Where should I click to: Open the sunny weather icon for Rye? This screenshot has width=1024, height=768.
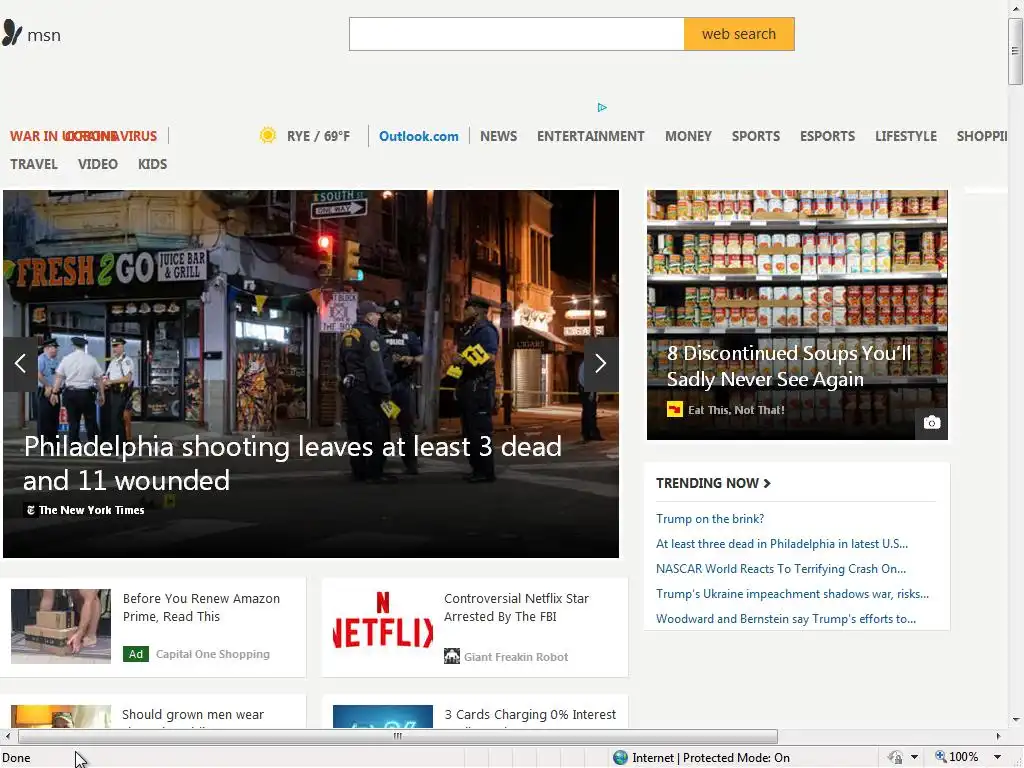coord(268,135)
